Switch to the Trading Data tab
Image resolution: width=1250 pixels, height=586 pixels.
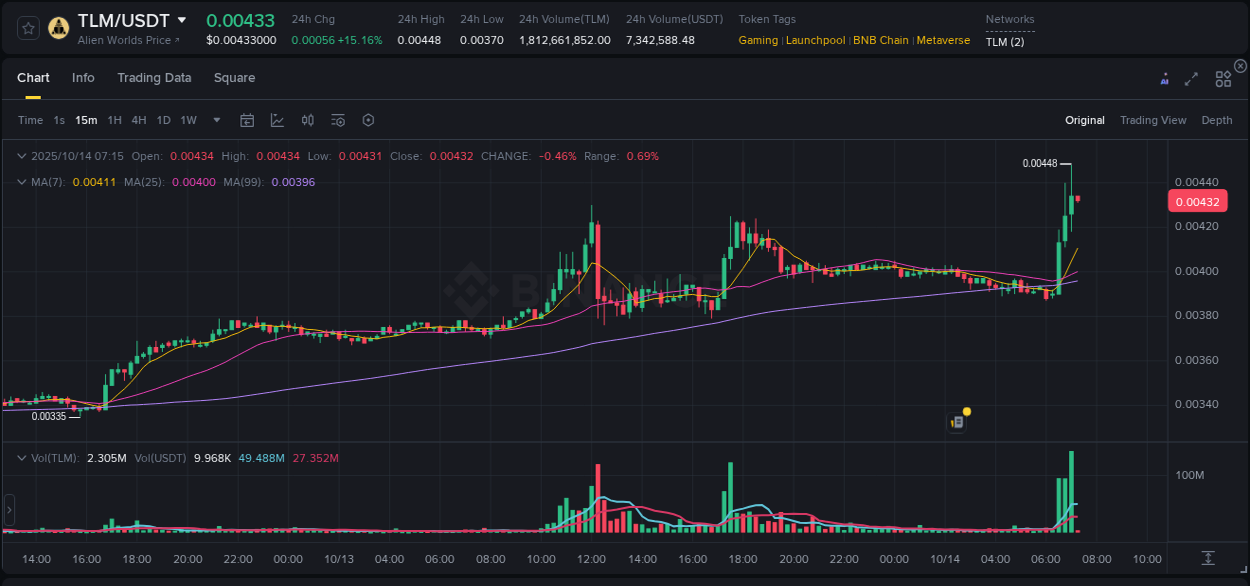pyautogui.click(x=154, y=78)
